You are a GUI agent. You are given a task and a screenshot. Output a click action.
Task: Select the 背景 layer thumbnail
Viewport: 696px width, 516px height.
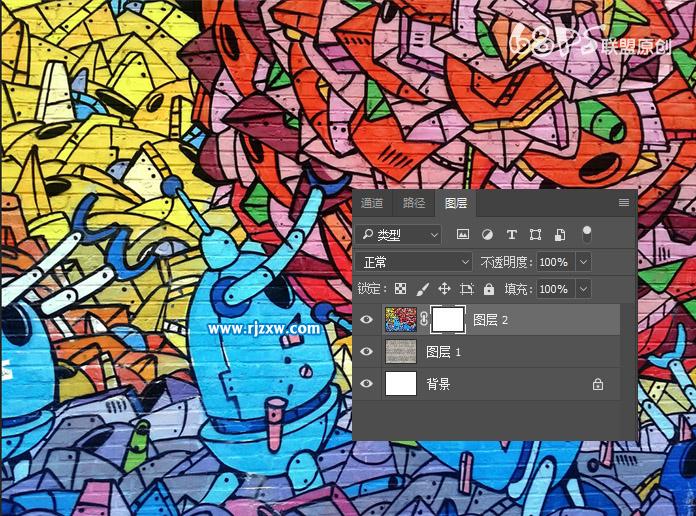pyautogui.click(x=401, y=384)
